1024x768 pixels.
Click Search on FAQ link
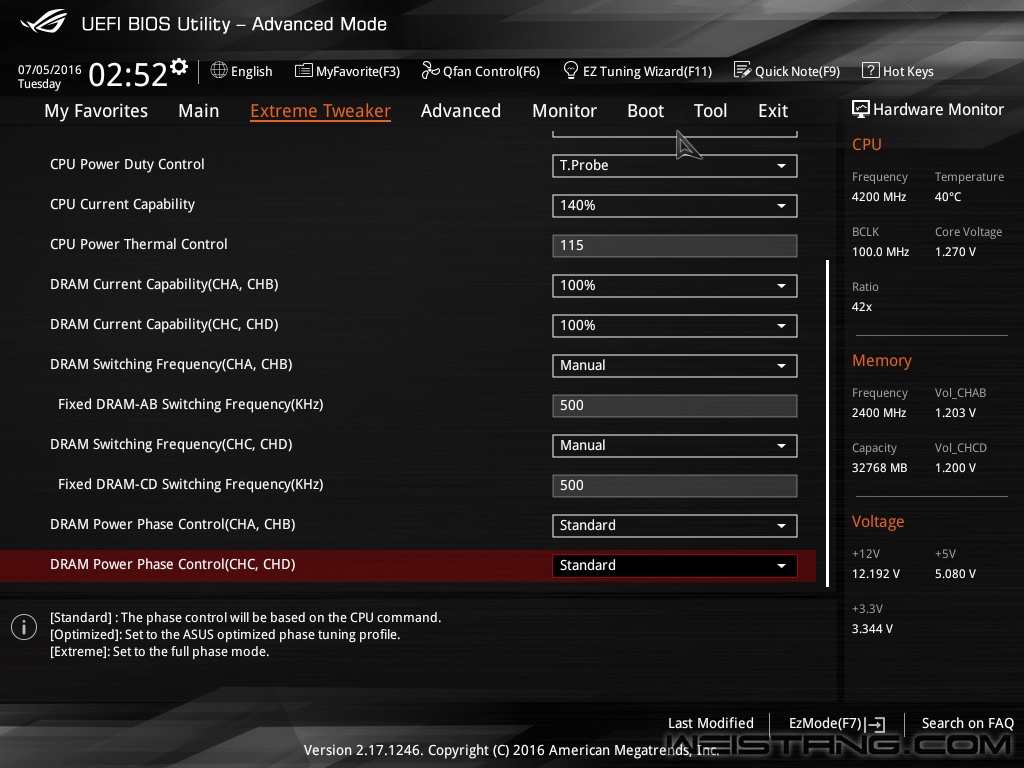967,724
